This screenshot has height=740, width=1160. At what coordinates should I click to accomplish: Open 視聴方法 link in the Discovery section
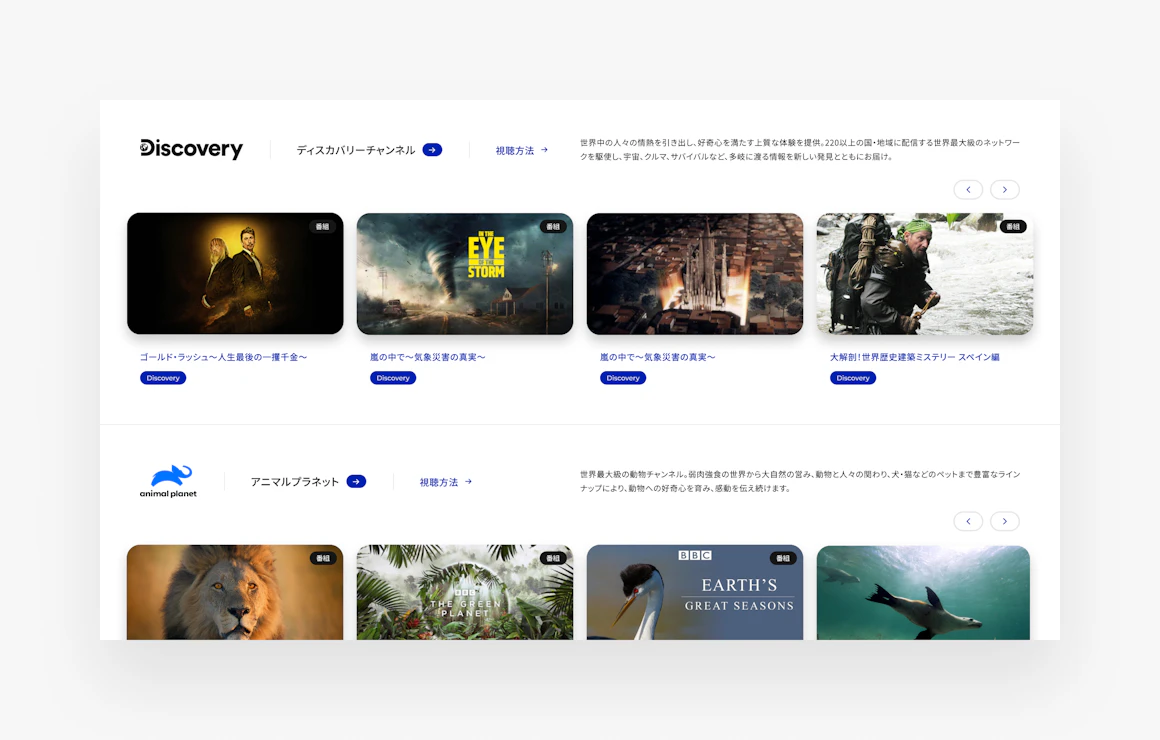pos(522,150)
